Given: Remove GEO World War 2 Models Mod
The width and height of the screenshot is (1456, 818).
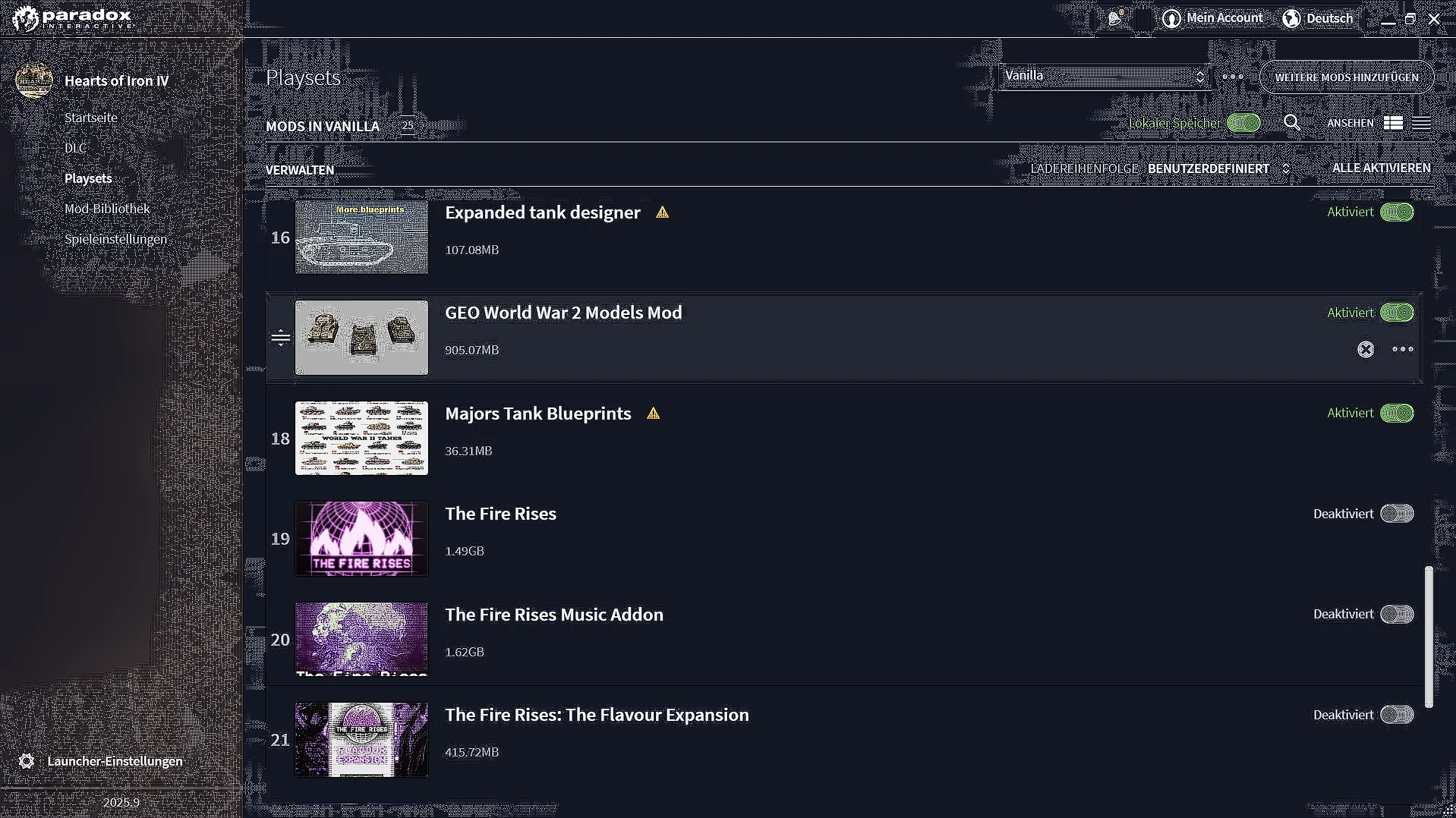Looking at the screenshot, I should 1366,349.
